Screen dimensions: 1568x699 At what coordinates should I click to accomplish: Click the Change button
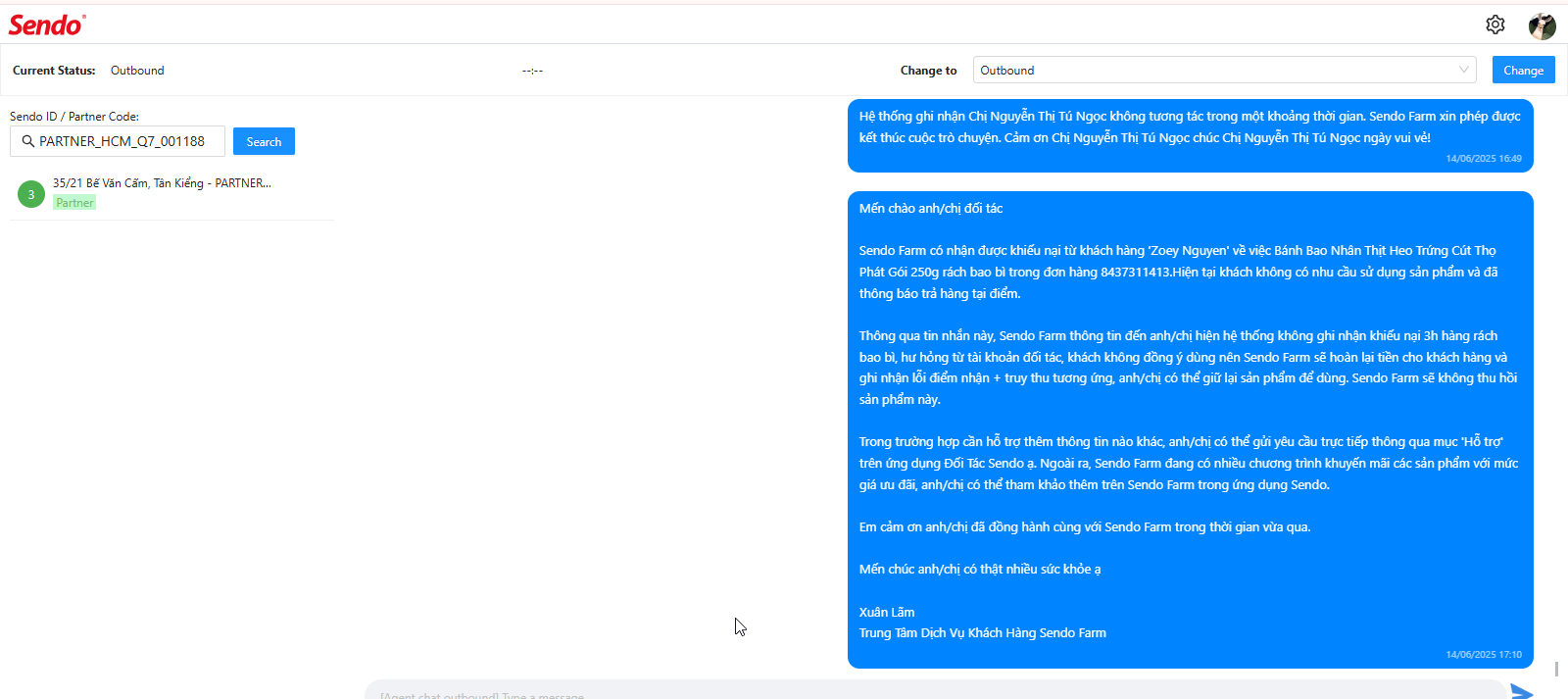[x=1523, y=70]
